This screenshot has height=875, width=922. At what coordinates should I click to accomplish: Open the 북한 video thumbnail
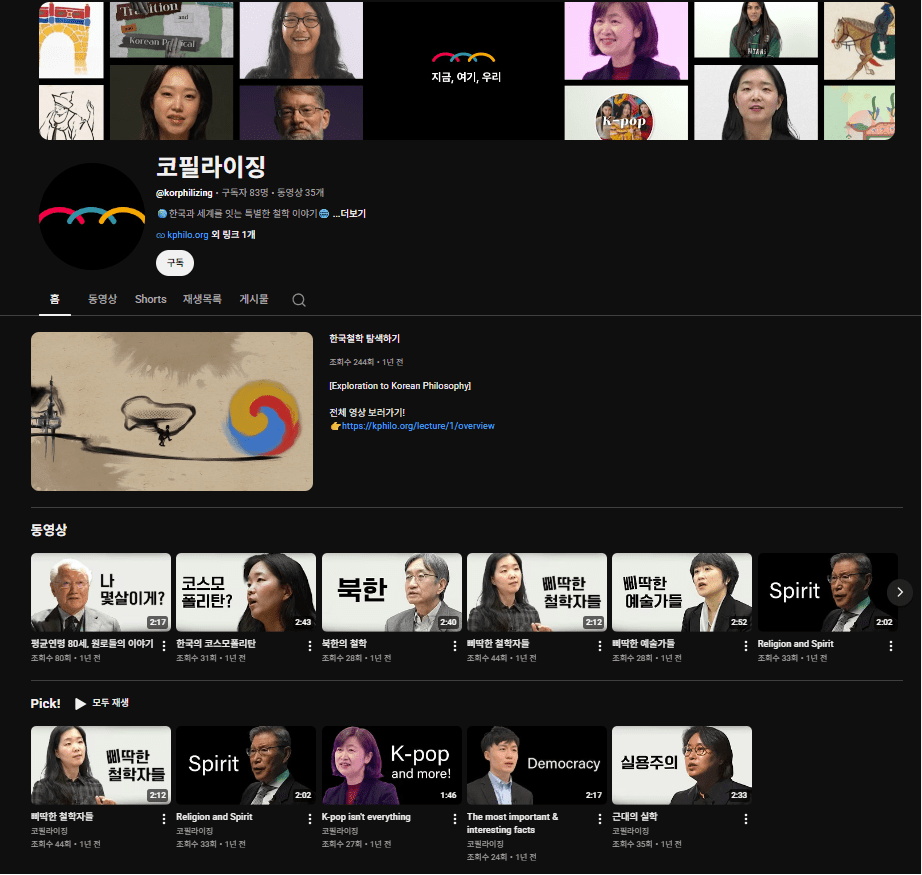tap(392, 592)
